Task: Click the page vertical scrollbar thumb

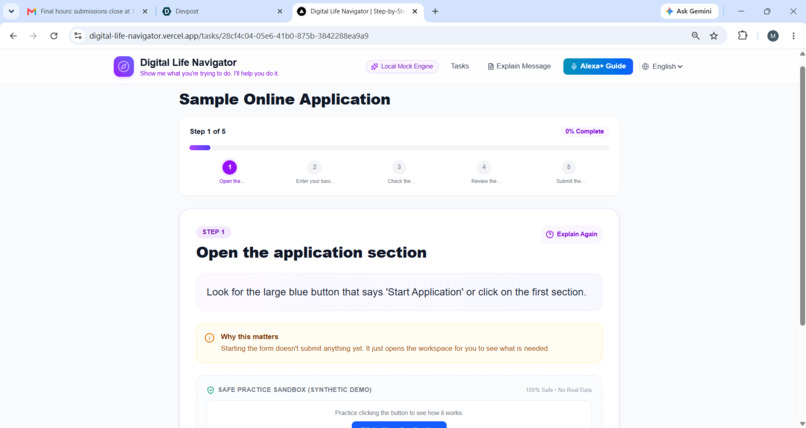Action: point(802,195)
